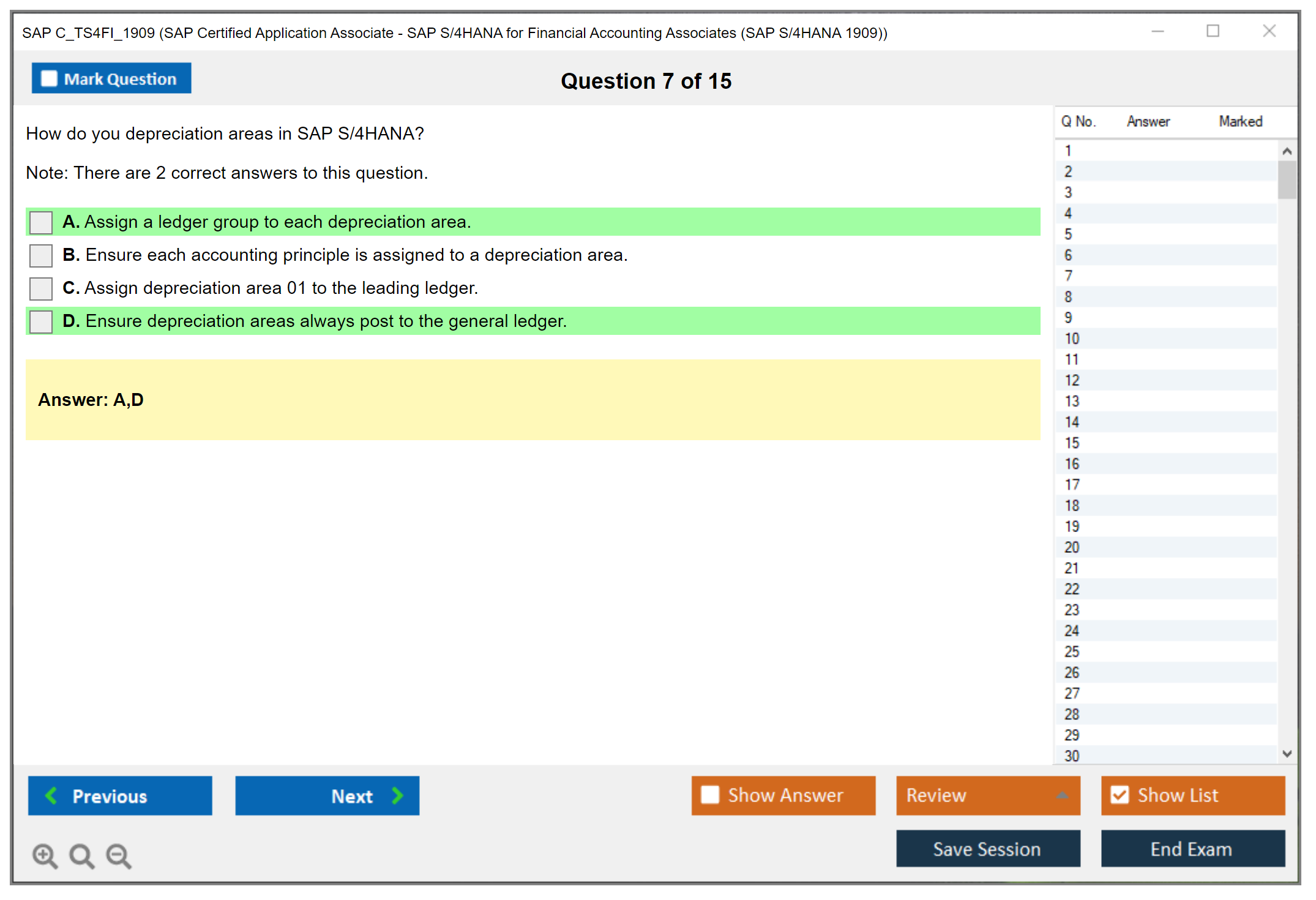Select option B checkbox about accounting principle
The height and width of the screenshot is (900, 1316).
[x=41, y=255]
